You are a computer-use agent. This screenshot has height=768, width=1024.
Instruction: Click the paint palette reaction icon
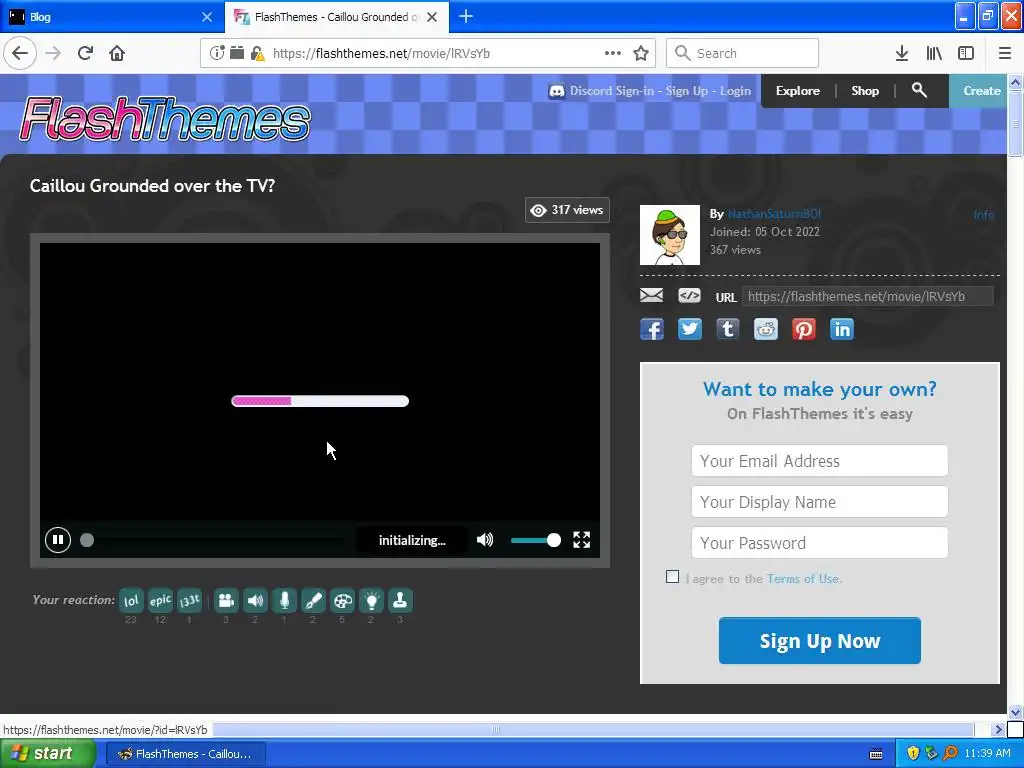point(342,600)
